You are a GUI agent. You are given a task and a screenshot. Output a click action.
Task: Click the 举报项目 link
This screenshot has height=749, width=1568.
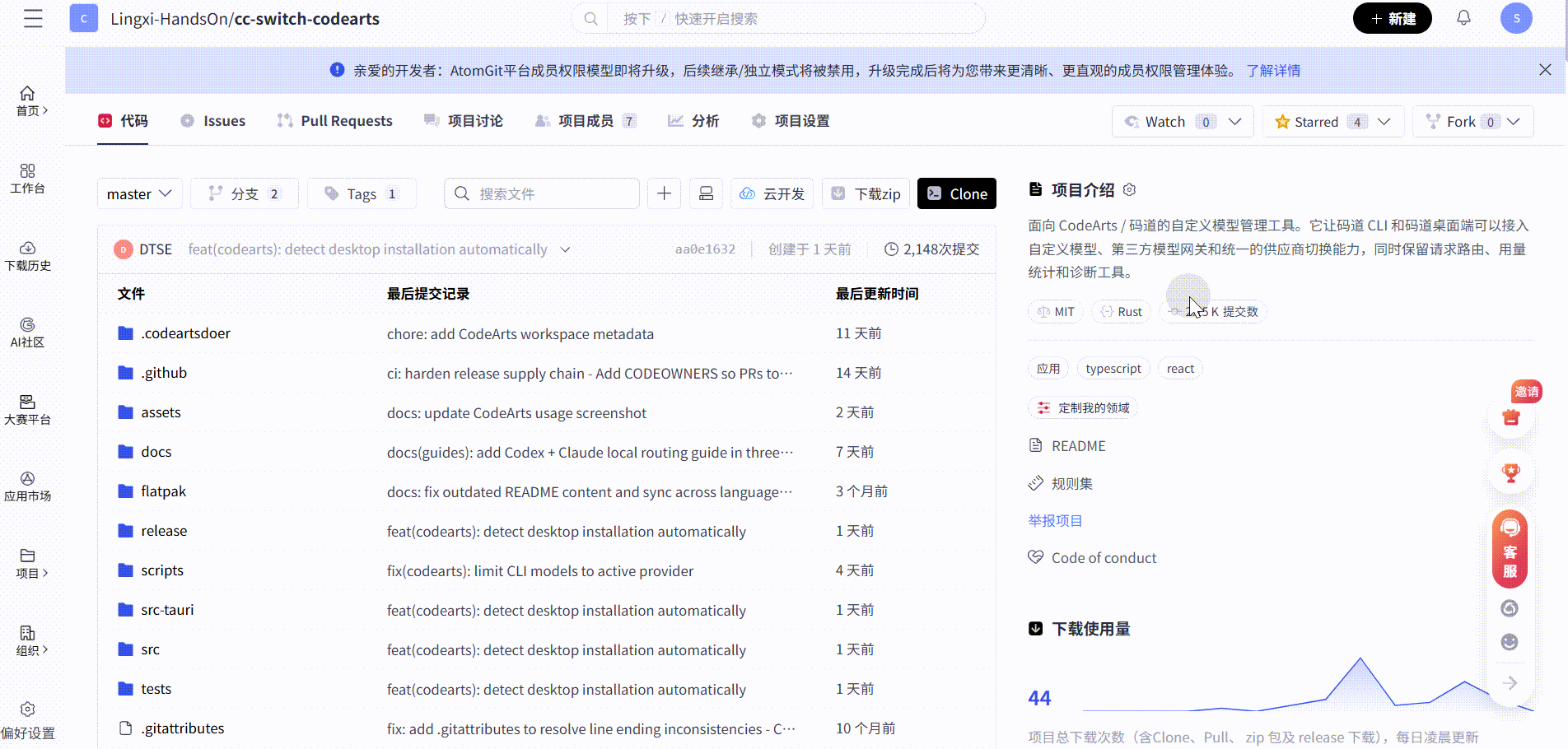point(1055,521)
